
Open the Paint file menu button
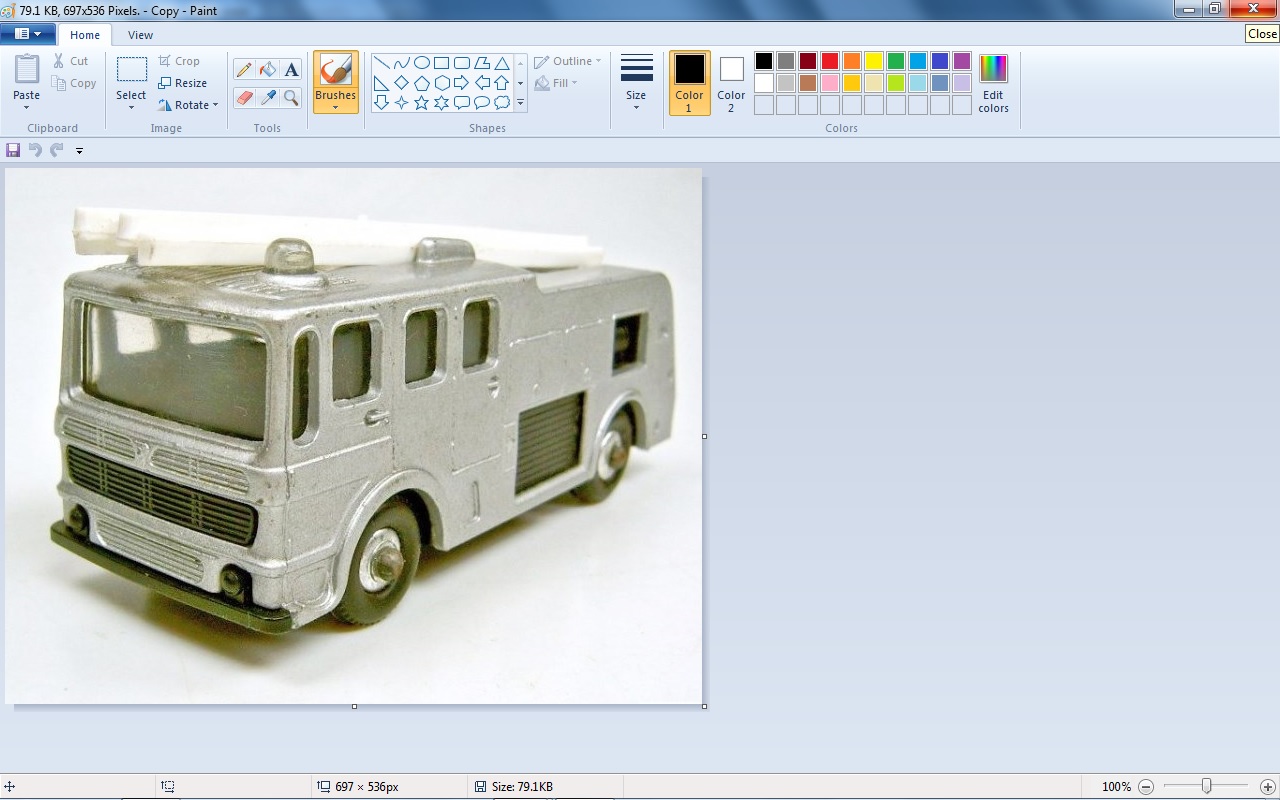click(27, 34)
